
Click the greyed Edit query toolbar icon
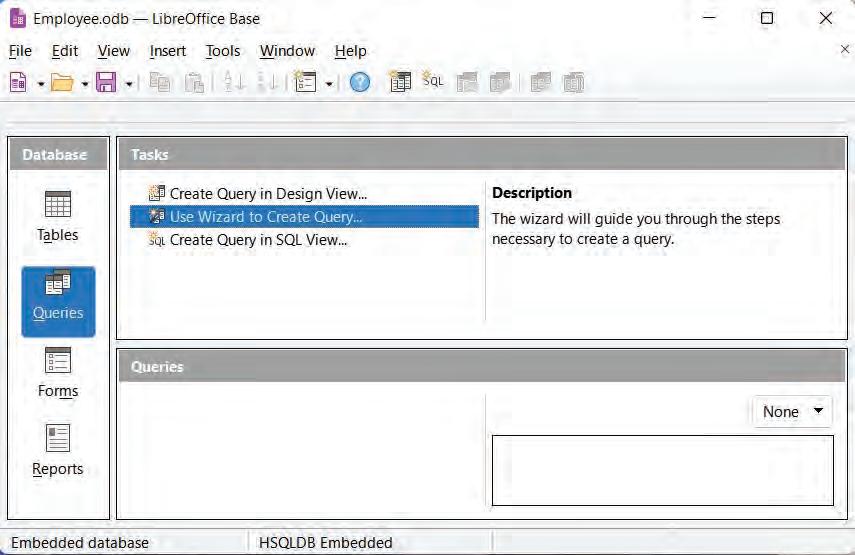coord(500,83)
